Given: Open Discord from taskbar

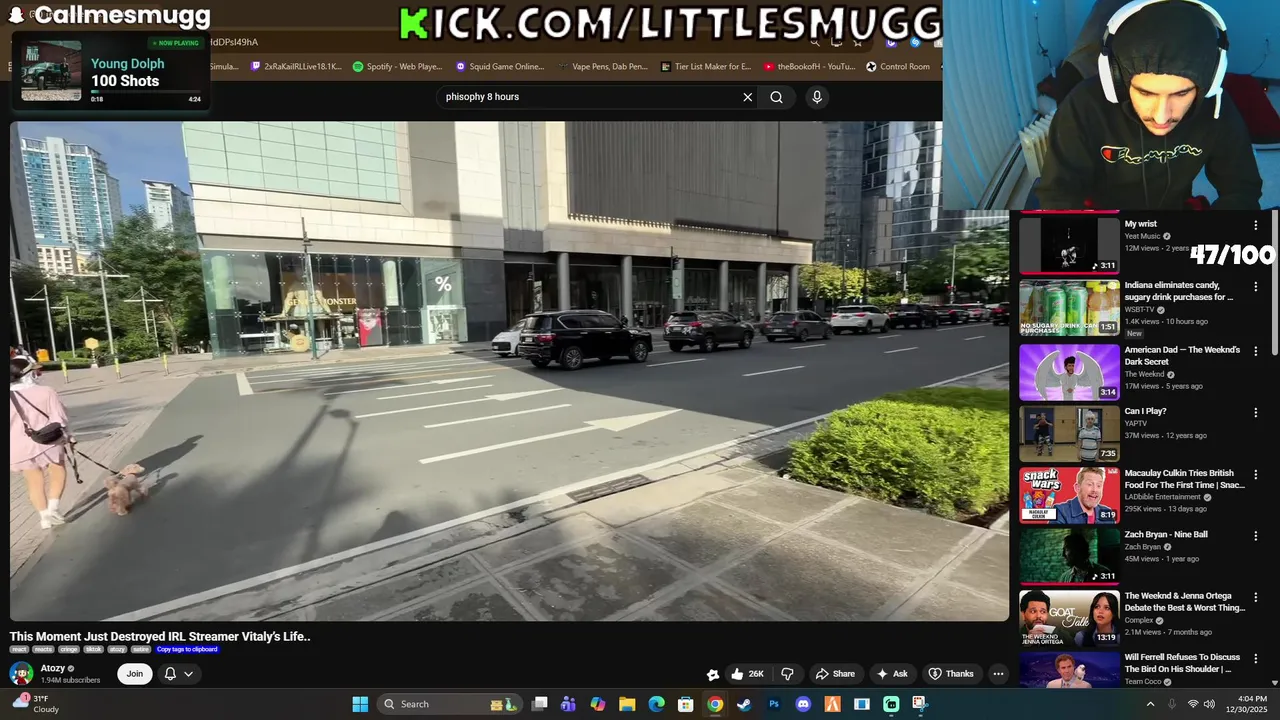Looking at the screenshot, I should [x=803, y=704].
